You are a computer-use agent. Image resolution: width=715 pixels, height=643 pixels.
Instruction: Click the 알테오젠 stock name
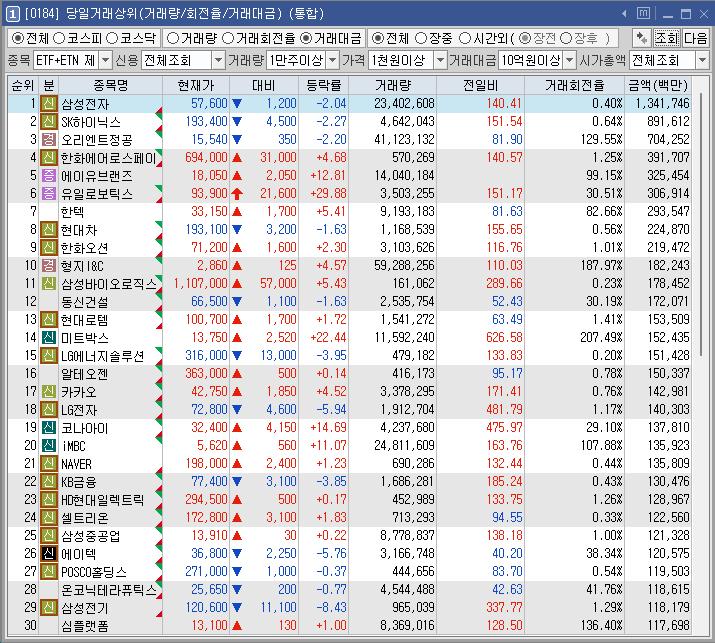click(85, 373)
